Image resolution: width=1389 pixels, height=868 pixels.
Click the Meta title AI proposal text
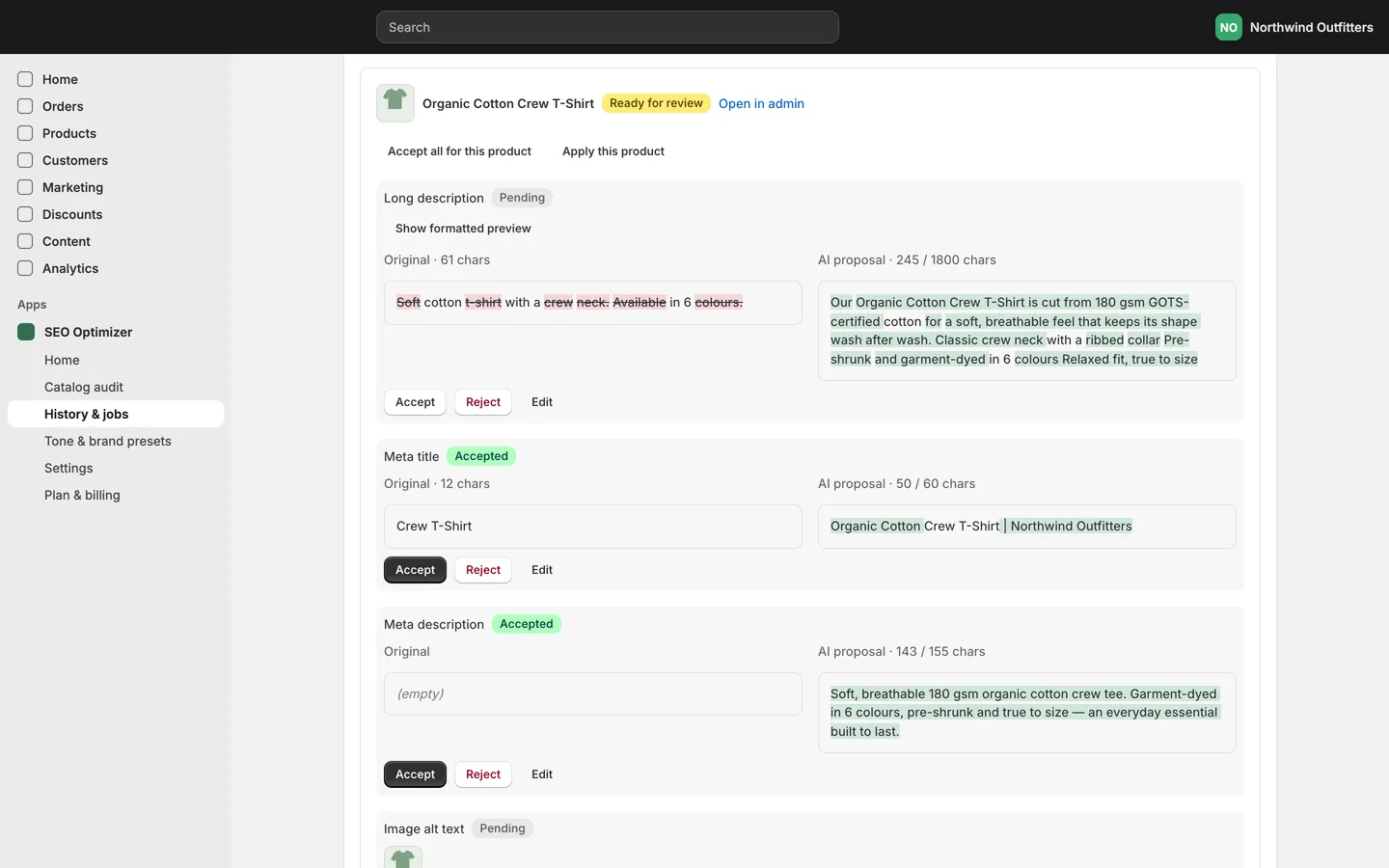[x=981, y=527]
